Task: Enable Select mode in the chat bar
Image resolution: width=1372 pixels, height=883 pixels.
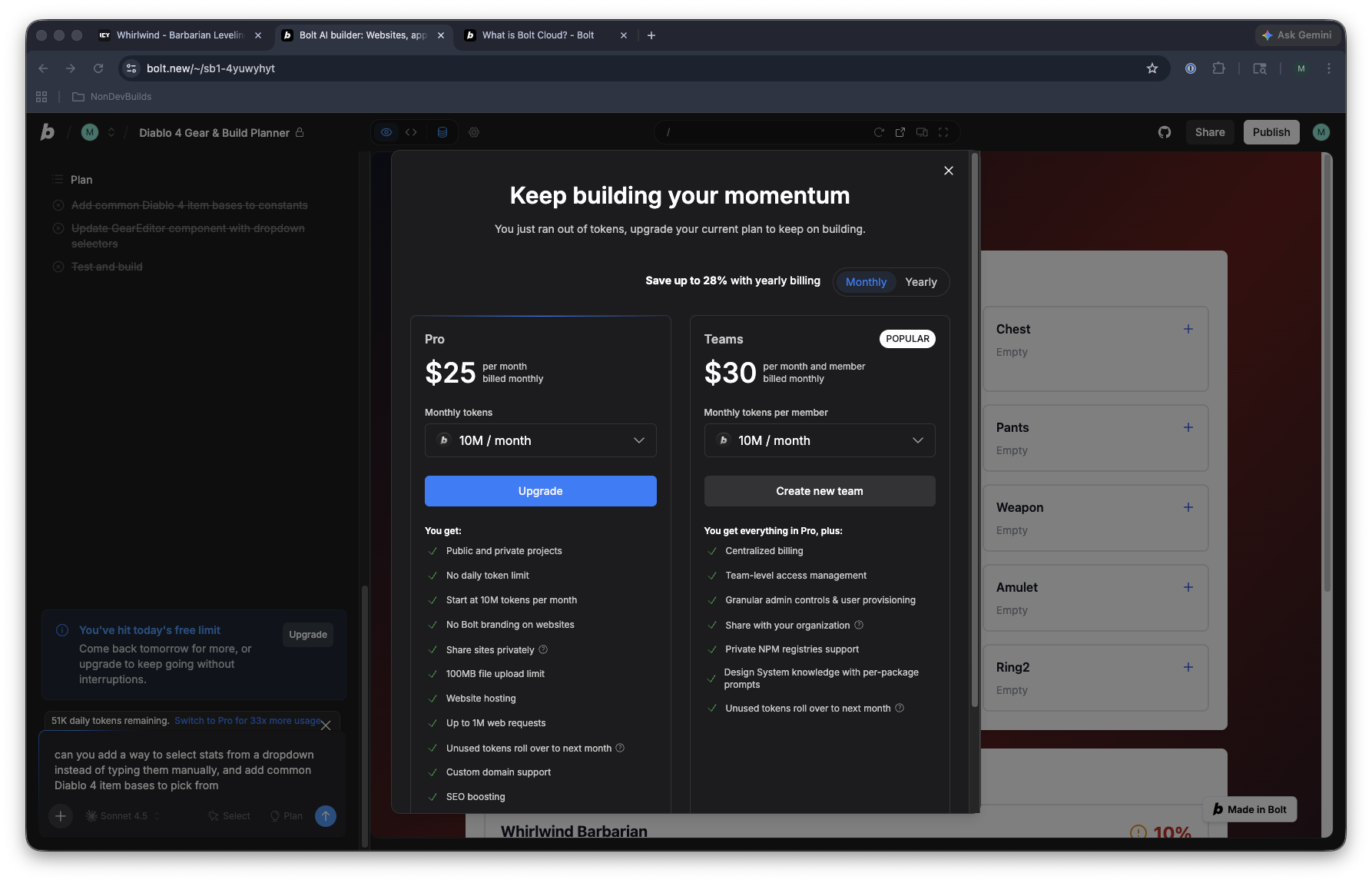Action: pyautogui.click(x=228, y=815)
